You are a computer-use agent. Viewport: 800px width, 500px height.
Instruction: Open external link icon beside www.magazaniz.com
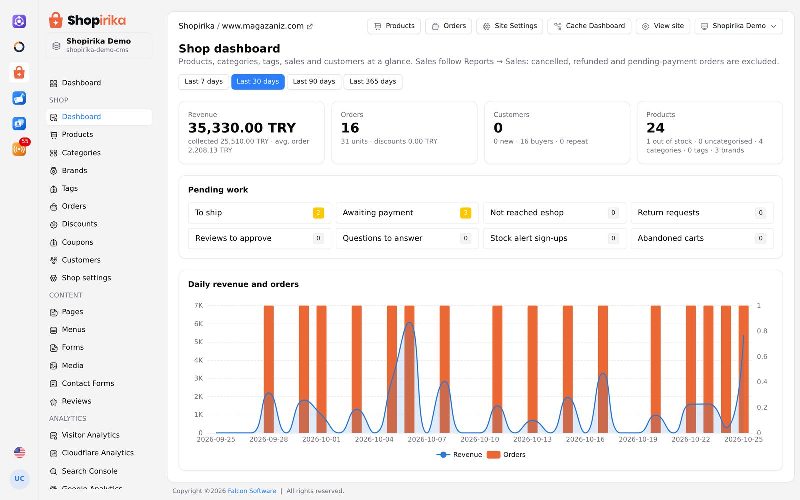(x=310, y=26)
